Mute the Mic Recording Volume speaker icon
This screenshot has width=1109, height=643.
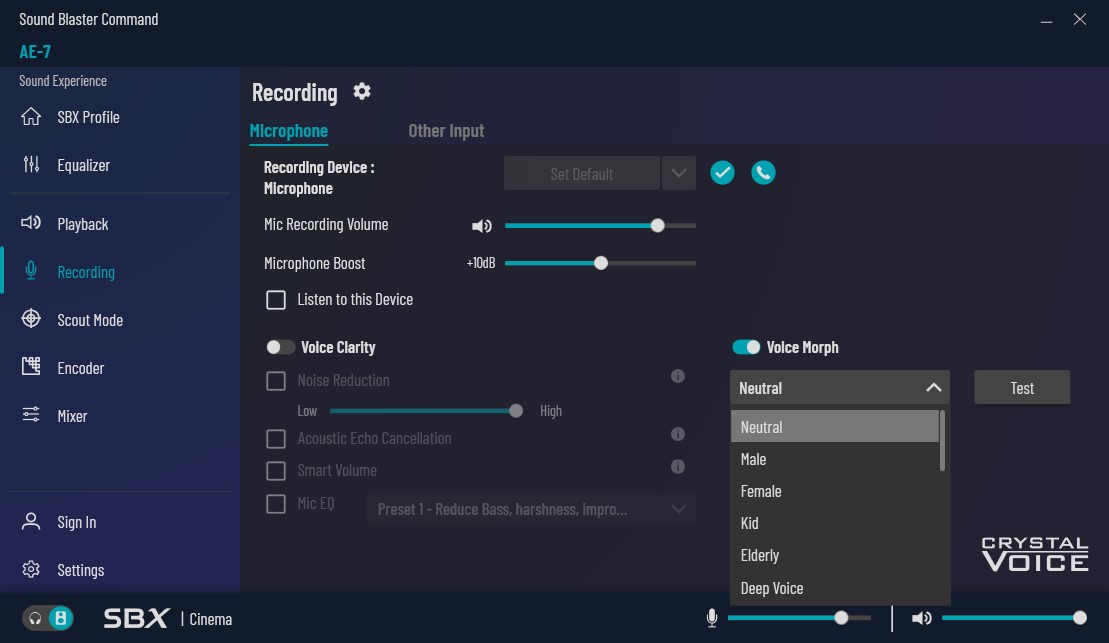(482, 226)
